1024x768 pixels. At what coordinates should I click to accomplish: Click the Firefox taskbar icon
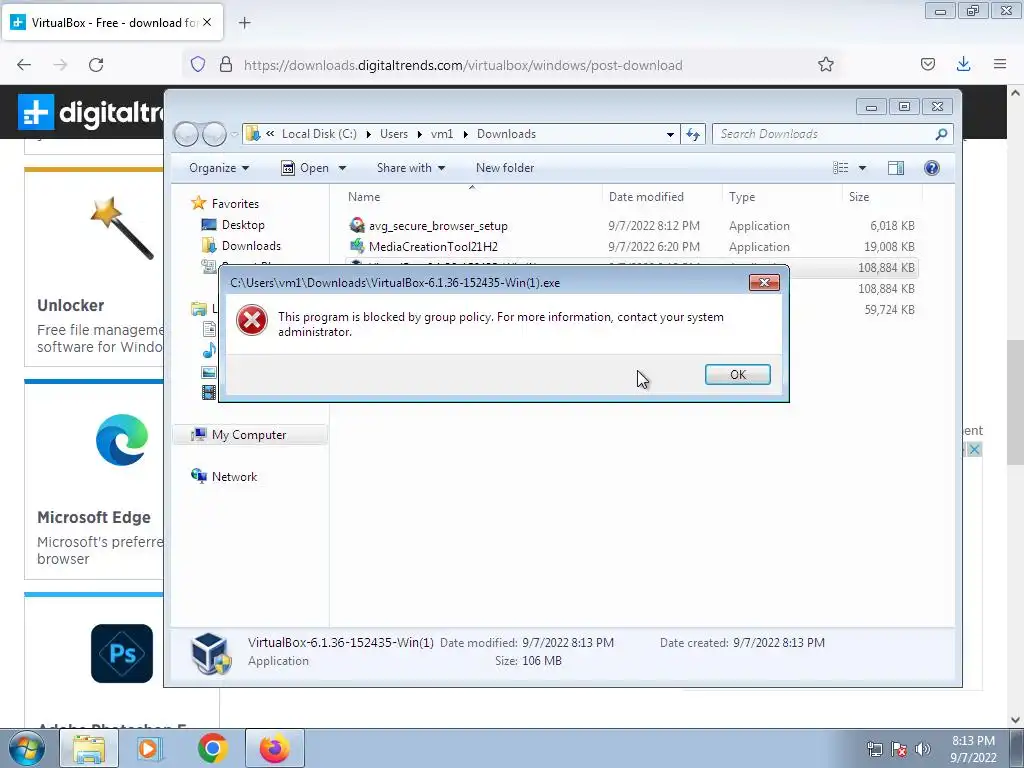click(x=275, y=748)
